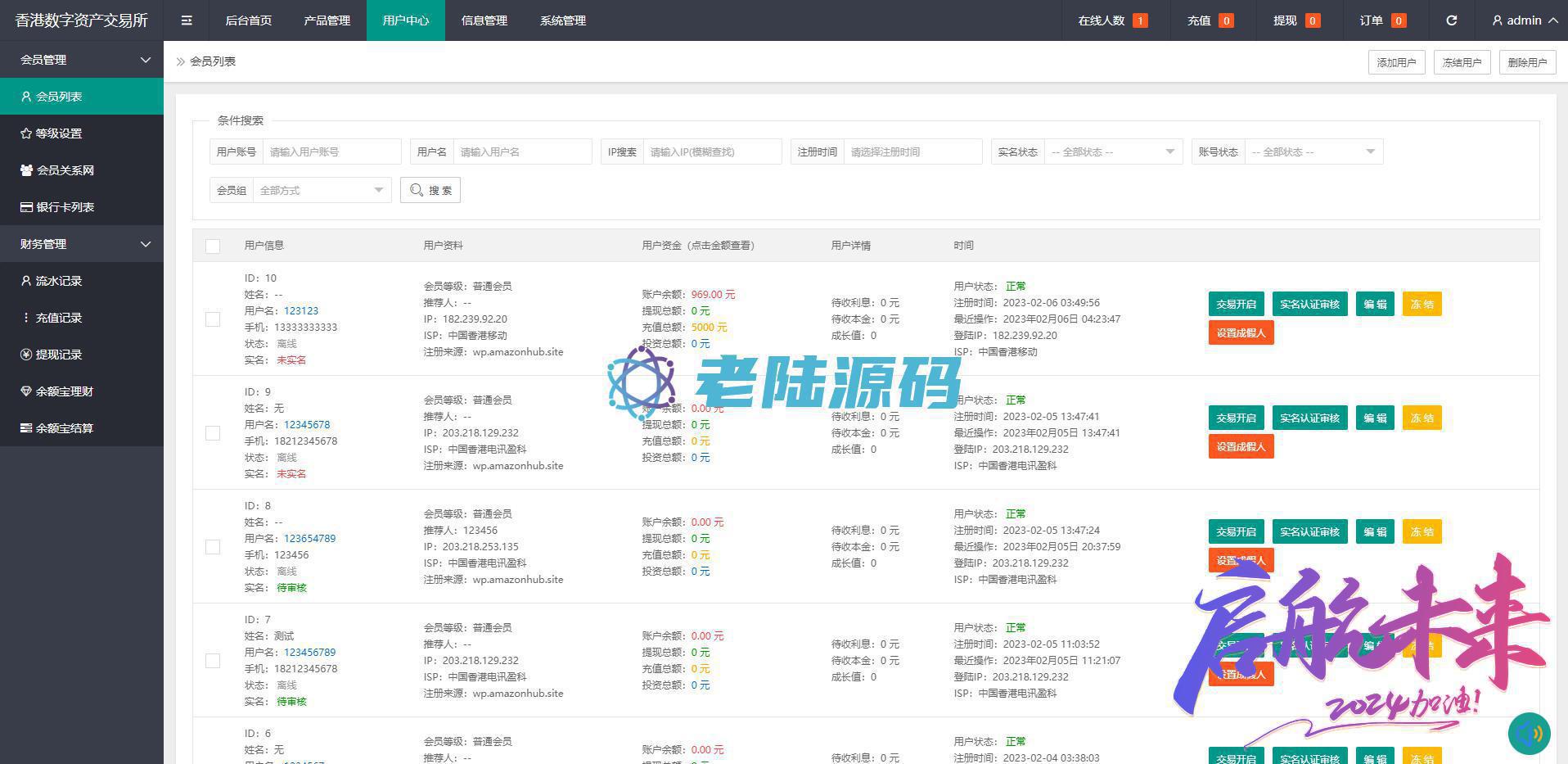Check the row checkbox for ID 7

click(x=213, y=661)
